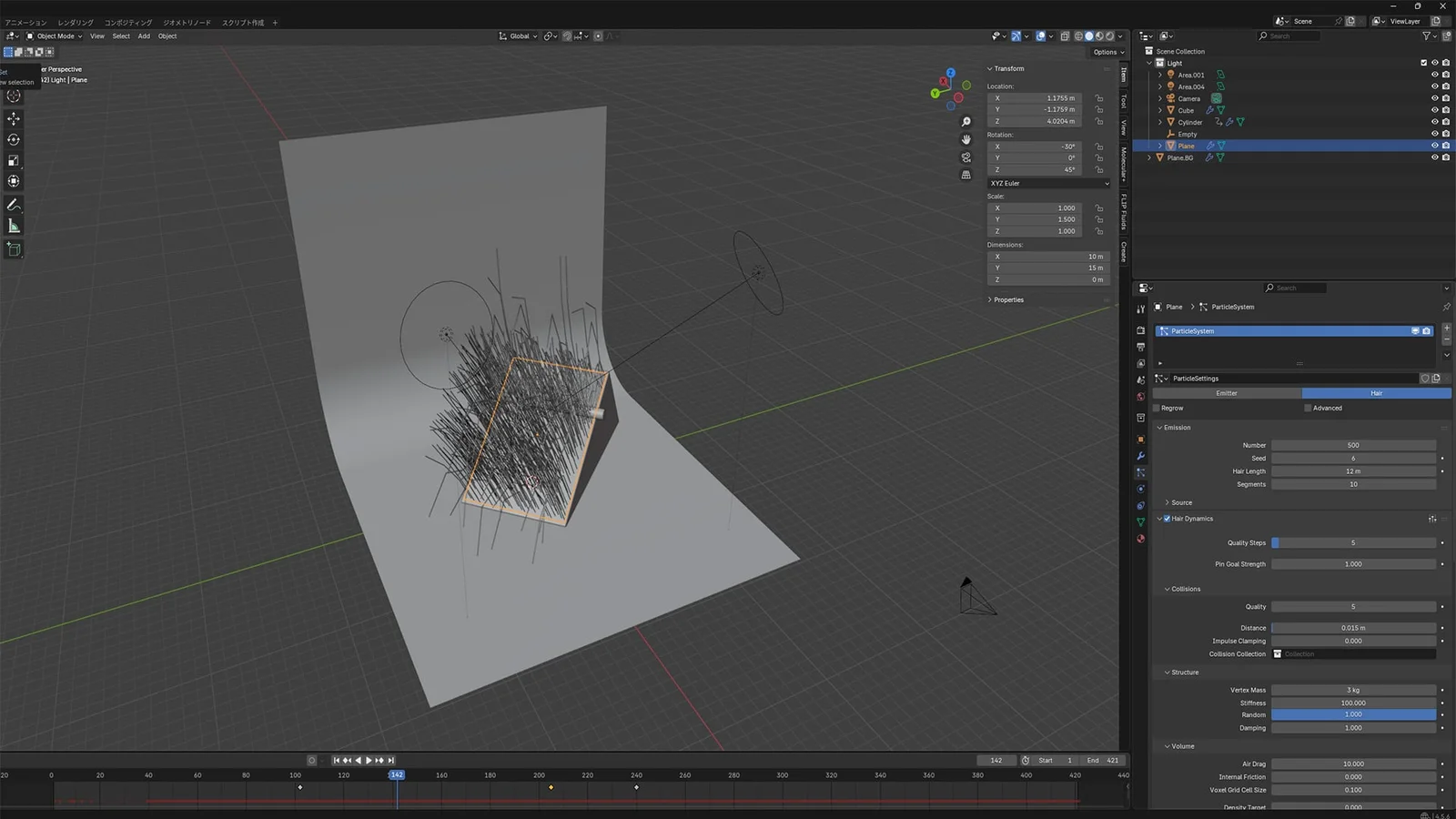The height and width of the screenshot is (819, 1456).
Task: Select the Move tool in the viewport toolbar
Action: (x=14, y=119)
